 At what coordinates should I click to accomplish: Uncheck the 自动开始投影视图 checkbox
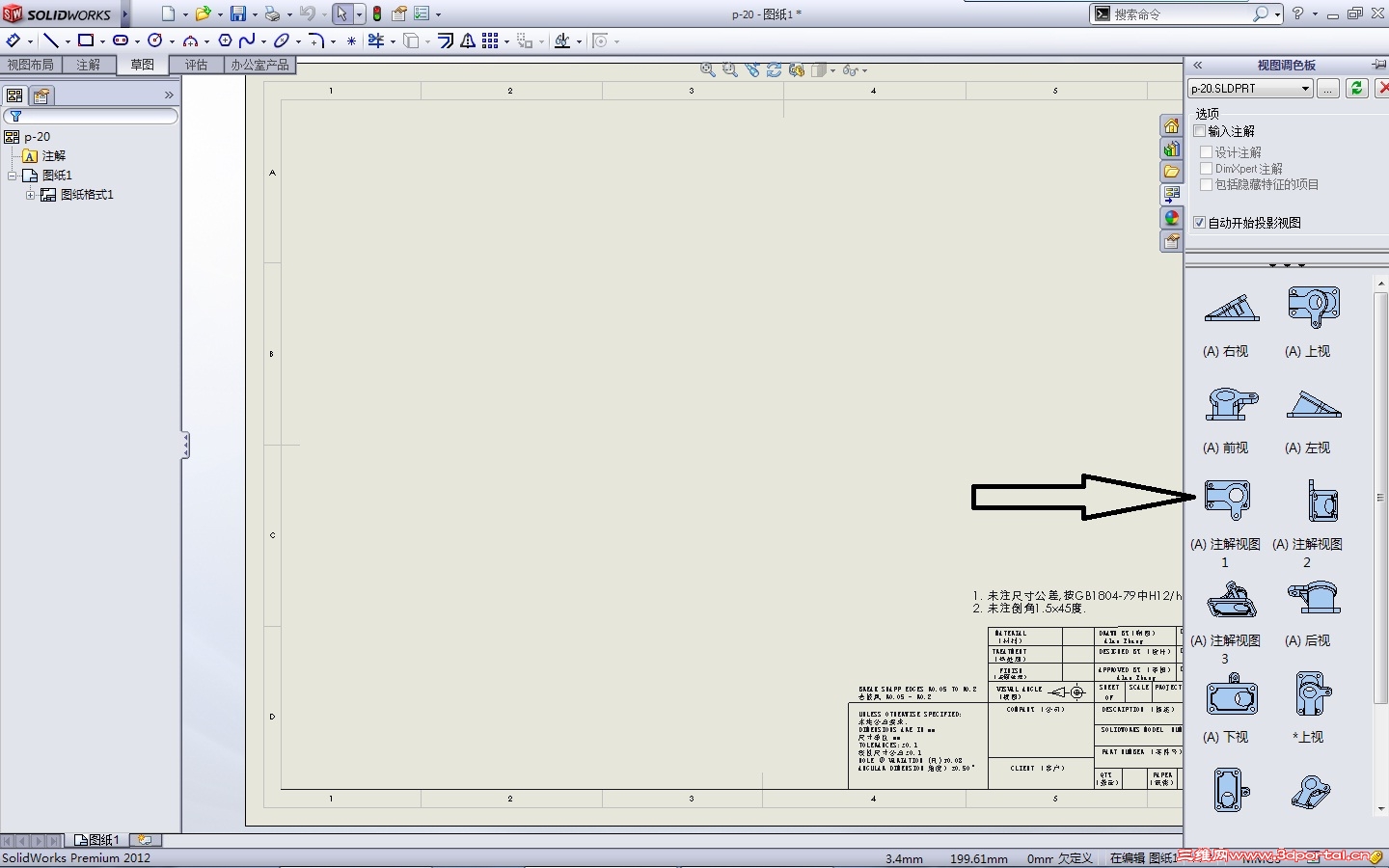pos(1200,223)
